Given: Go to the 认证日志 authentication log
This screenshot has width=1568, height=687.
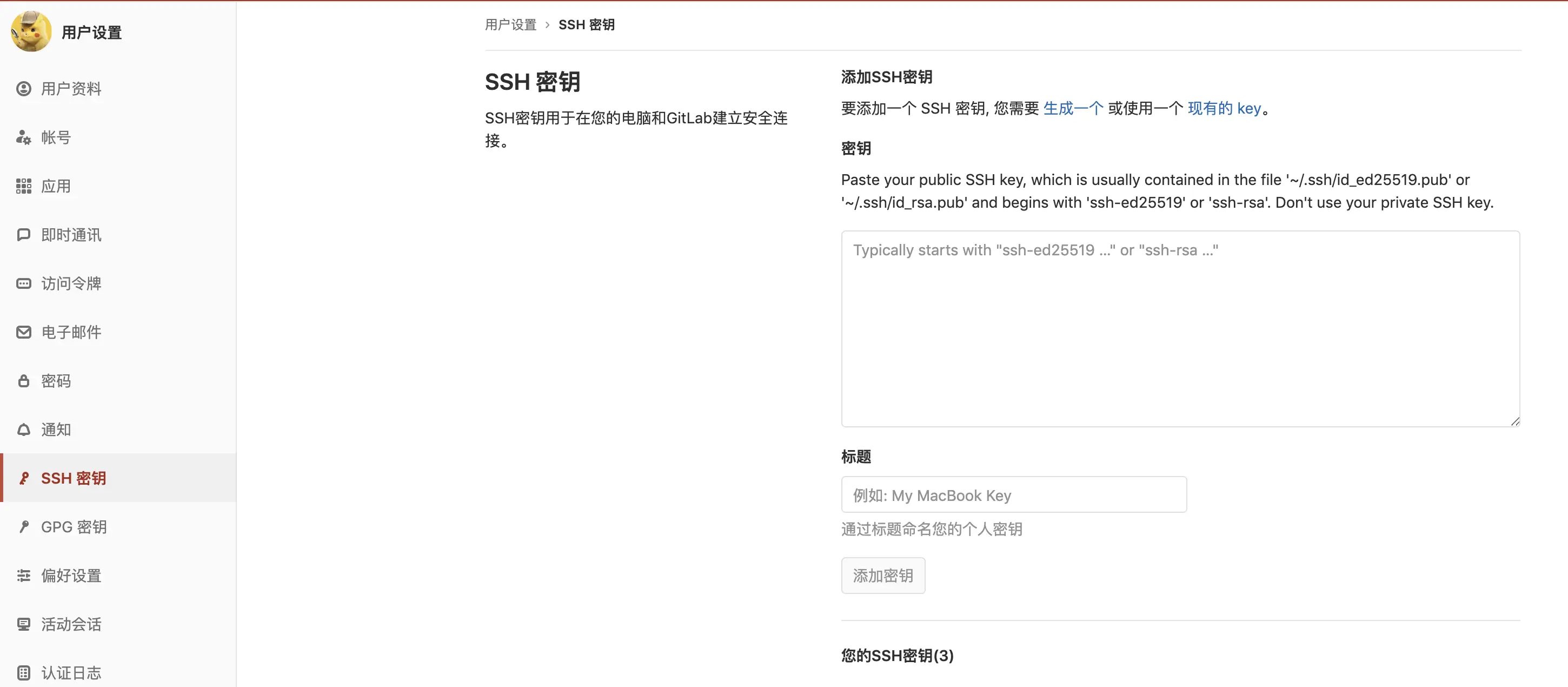Looking at the screenshot, I should click(x=71, y=673).
